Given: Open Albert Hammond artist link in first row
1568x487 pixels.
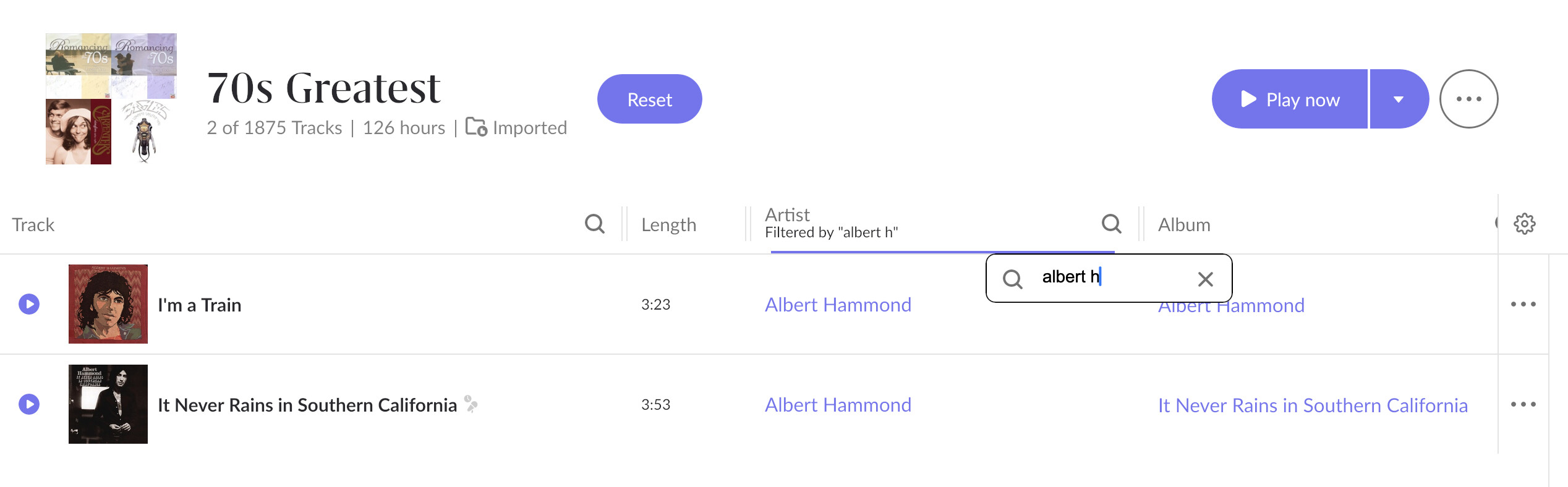Looking at the screenshot, I should (838, 305).
